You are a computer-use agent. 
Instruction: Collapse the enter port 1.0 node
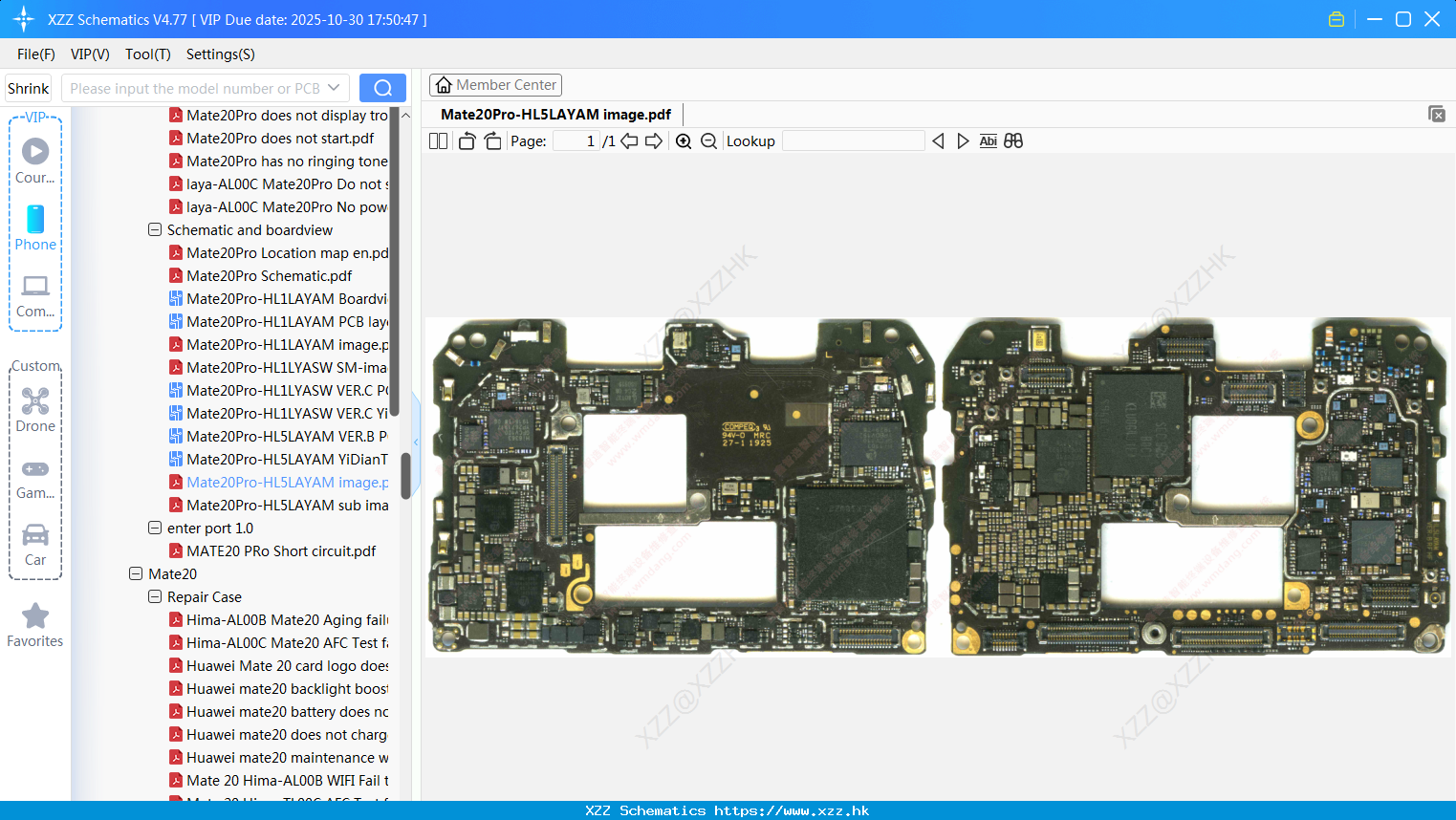pos(155,528)
